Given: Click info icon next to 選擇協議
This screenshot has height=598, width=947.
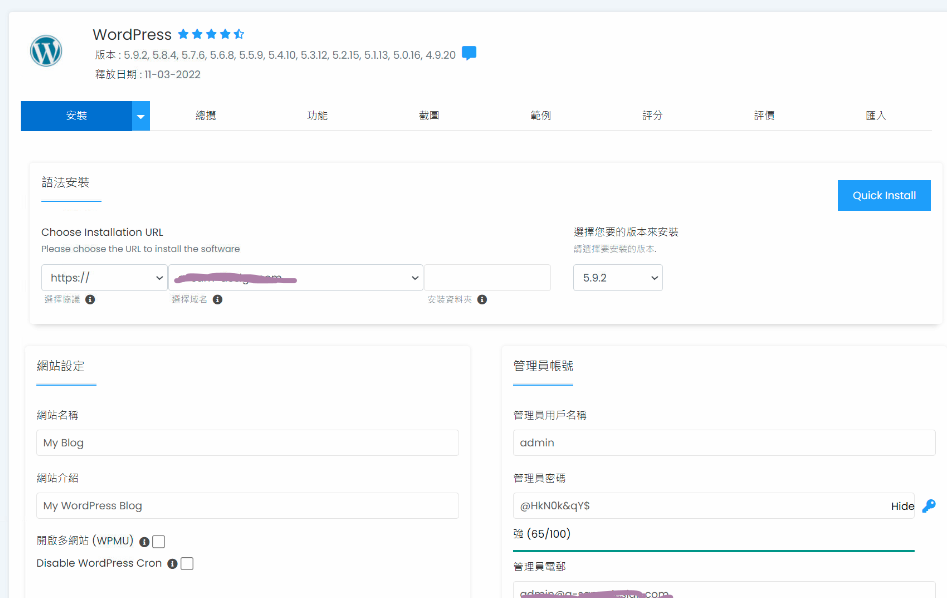Looking at the screenshot, I should (x=90, y=299).
